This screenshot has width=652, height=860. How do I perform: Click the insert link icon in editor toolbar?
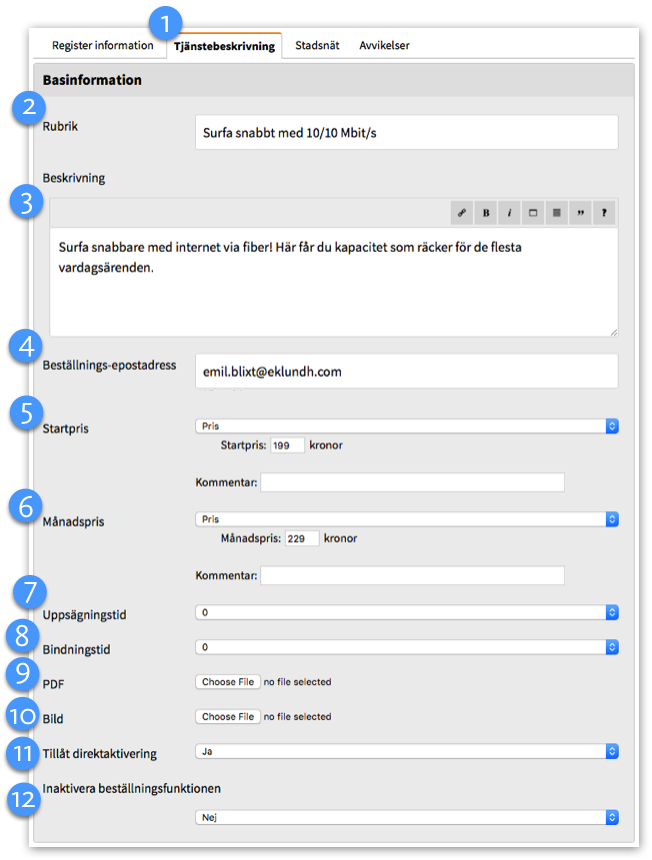point(462,212)
